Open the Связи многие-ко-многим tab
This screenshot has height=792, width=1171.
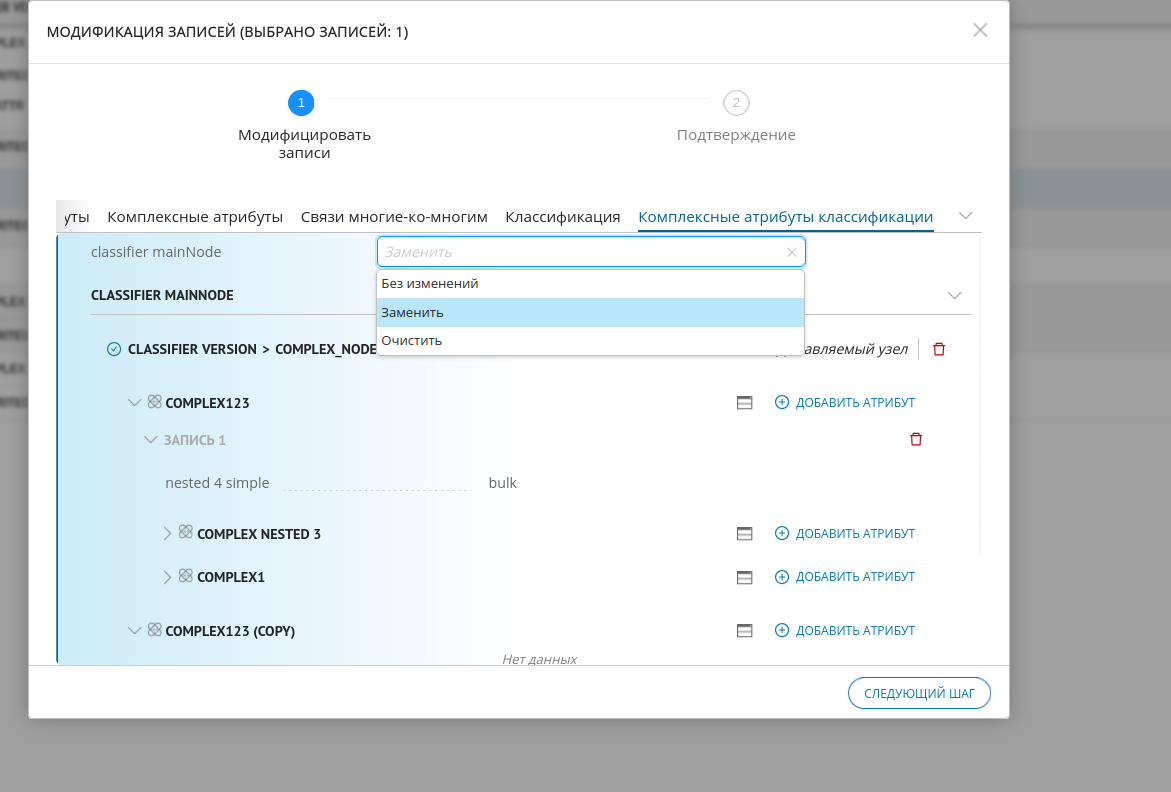(395, 216)
